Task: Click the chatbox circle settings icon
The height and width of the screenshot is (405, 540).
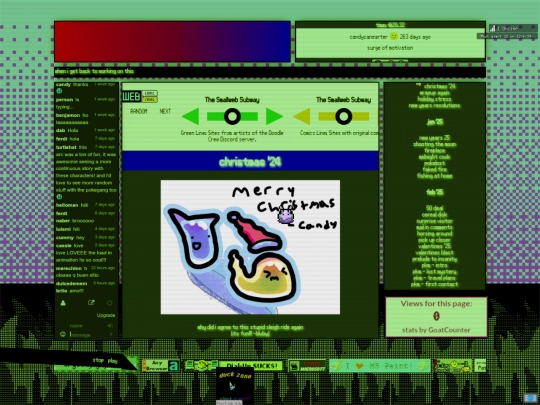Action: coord(110,303)
